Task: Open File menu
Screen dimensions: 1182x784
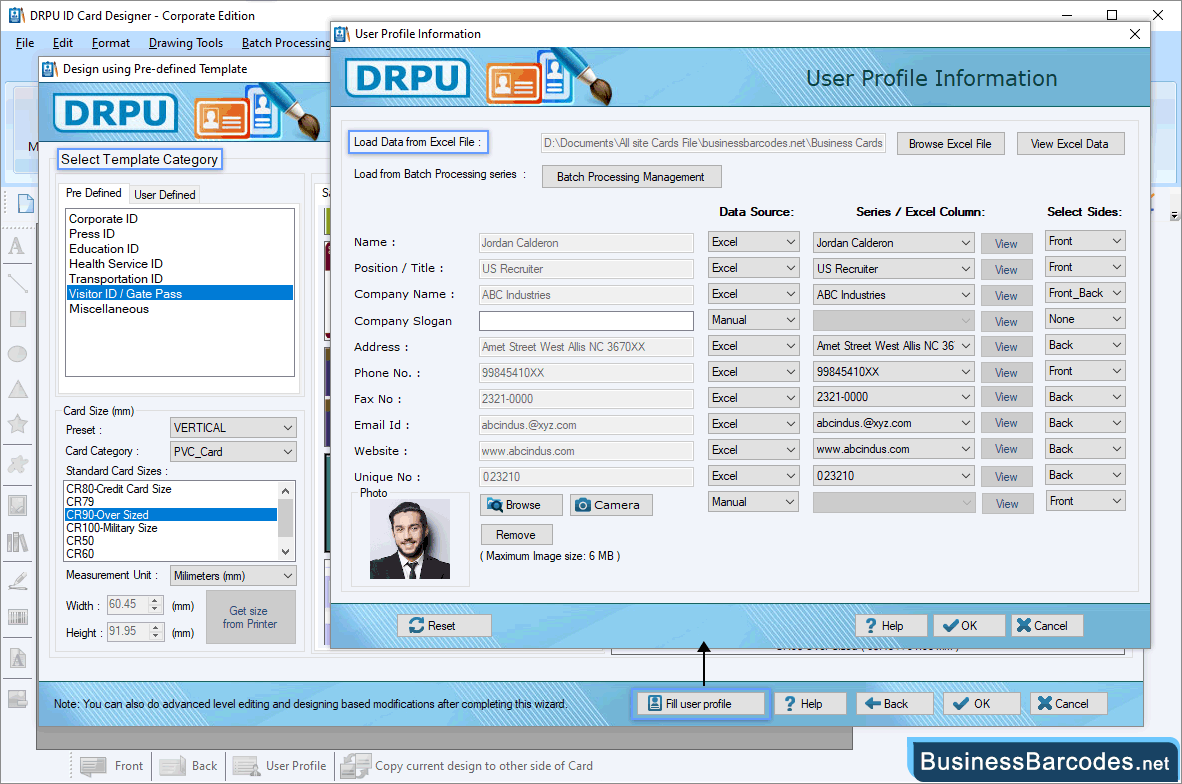Action: (25, 43)
